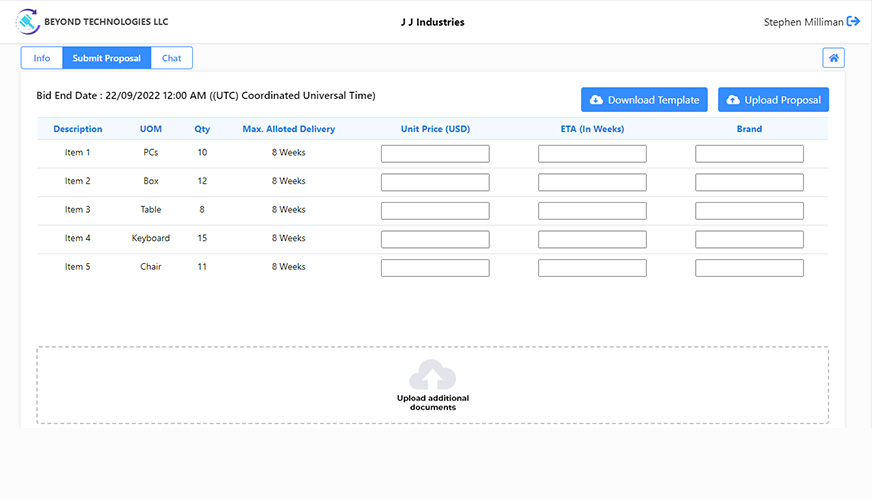
Task: Focus ETA field for Item 5
Action: coord(592,268)
